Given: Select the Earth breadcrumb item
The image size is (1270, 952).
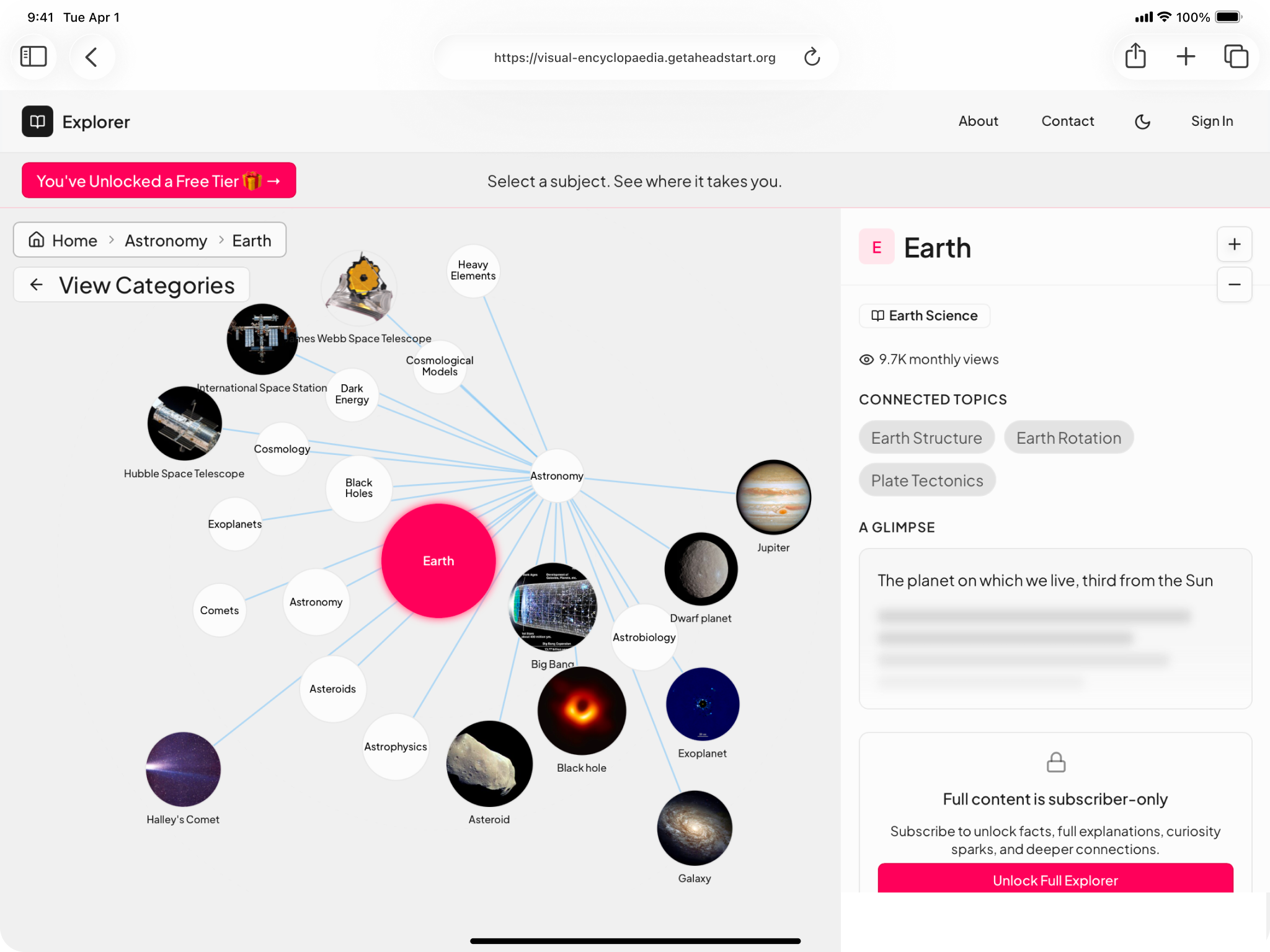Looking at the screenshot, I should (251, 240).
